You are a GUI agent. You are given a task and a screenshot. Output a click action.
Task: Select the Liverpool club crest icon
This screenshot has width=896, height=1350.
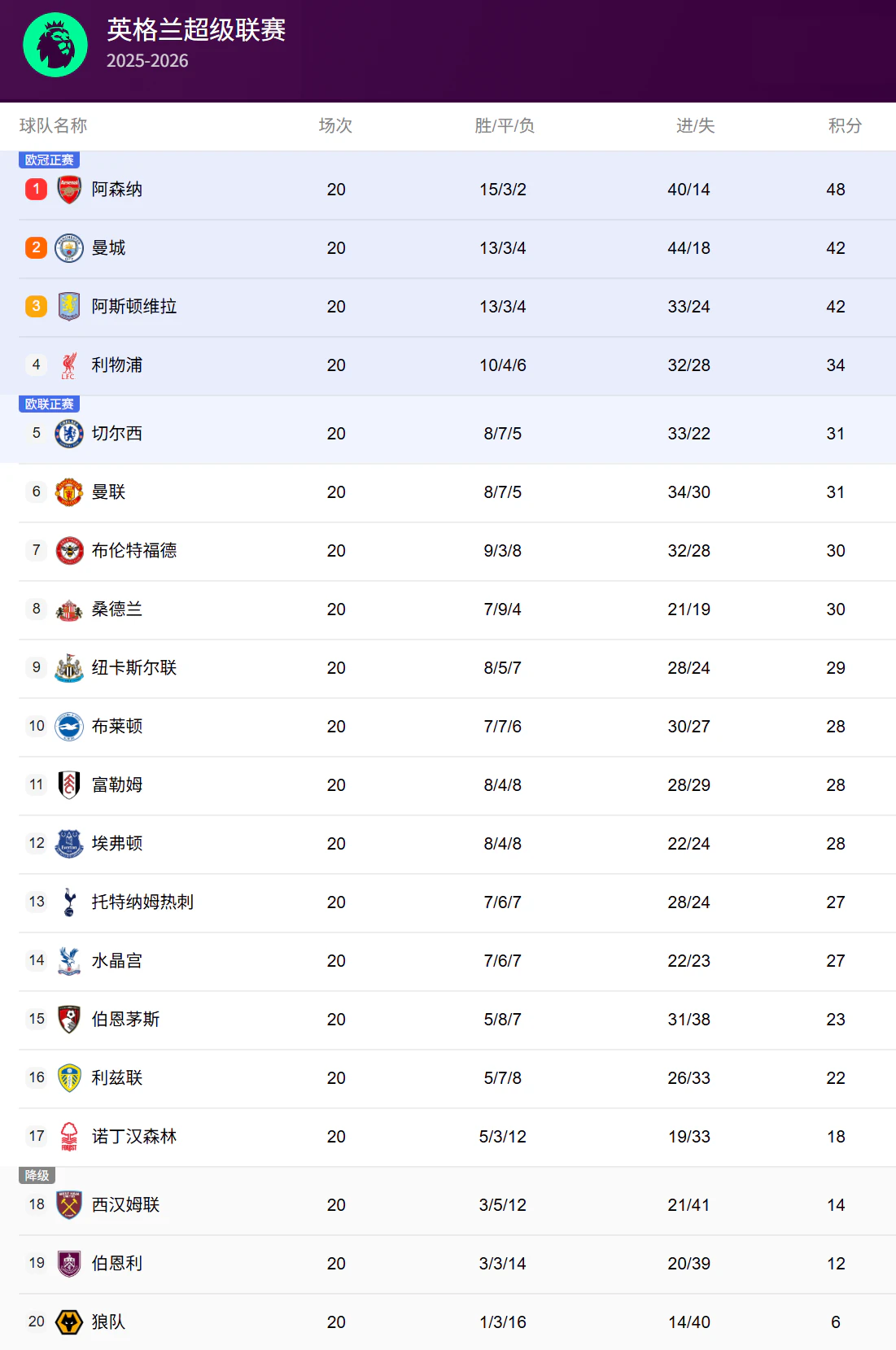click(x=69, y=365)
